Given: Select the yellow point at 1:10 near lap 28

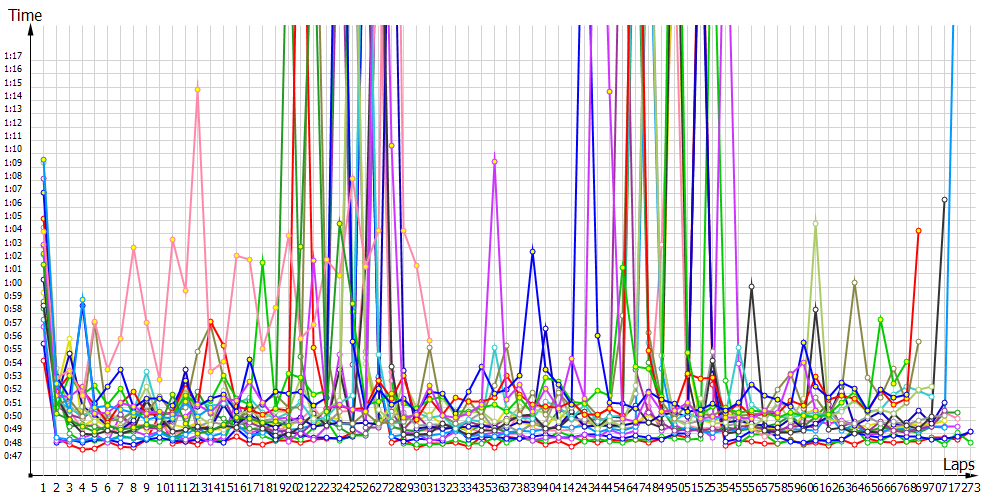Looking at the screenshot, I should click(391, 146).
